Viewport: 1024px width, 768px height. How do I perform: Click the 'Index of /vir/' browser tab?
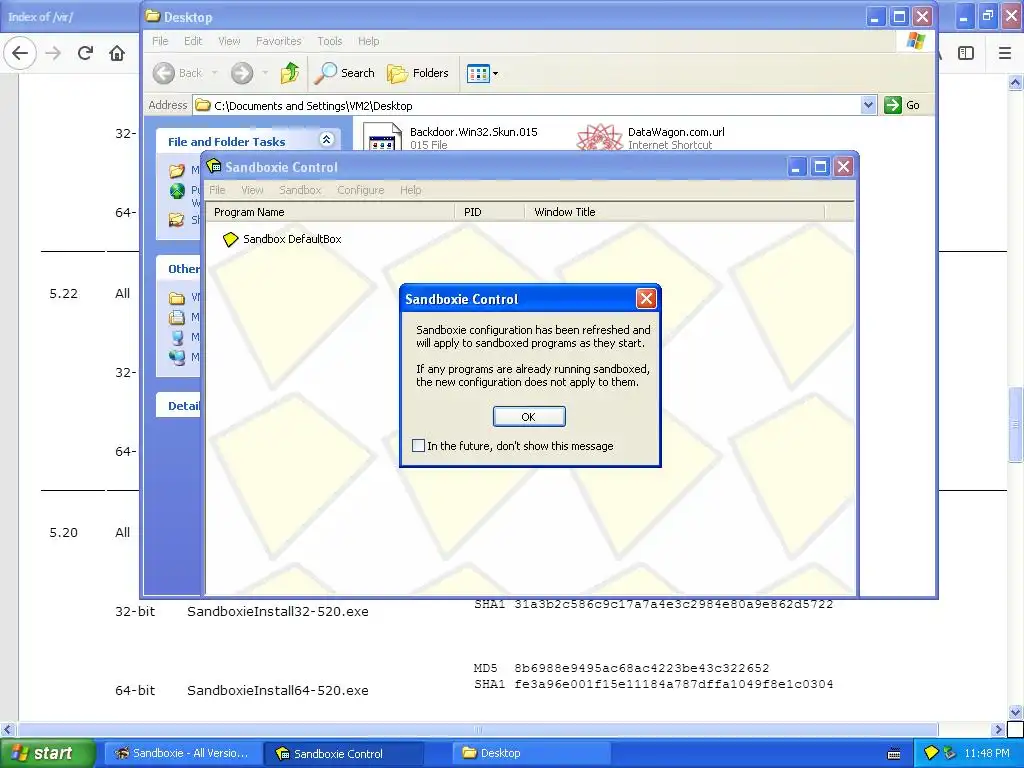point(40,16)
